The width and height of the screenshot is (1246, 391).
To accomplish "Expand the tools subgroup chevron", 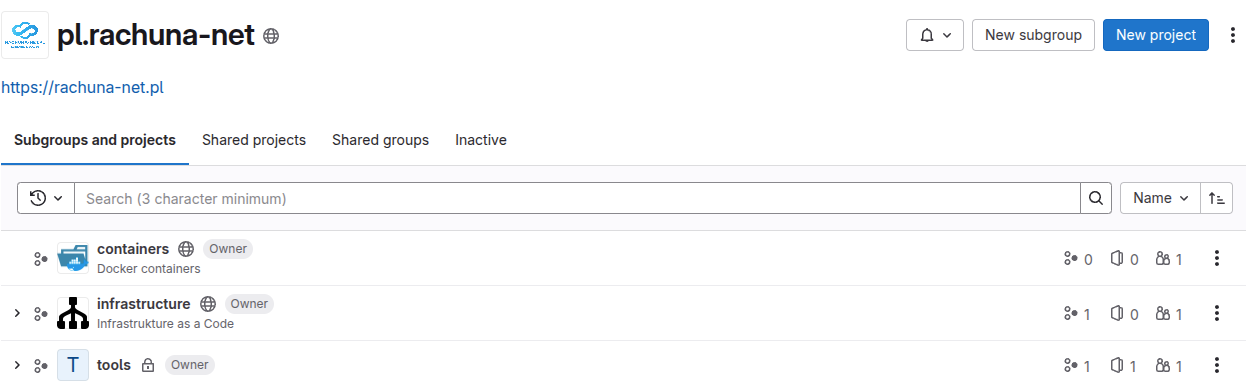I will [17, 365].
